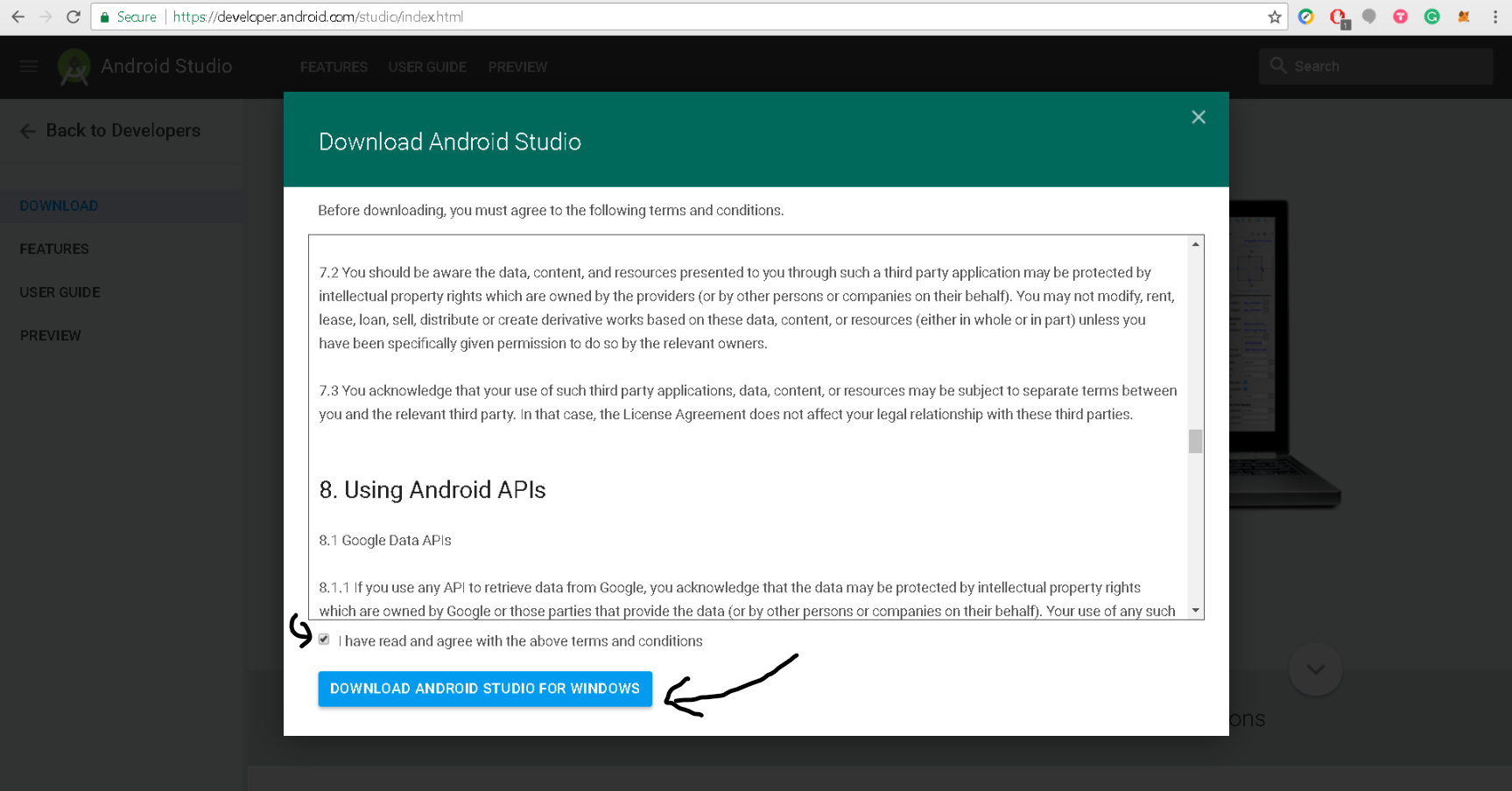Open FEATURES in the top navigation

[334, 67]
